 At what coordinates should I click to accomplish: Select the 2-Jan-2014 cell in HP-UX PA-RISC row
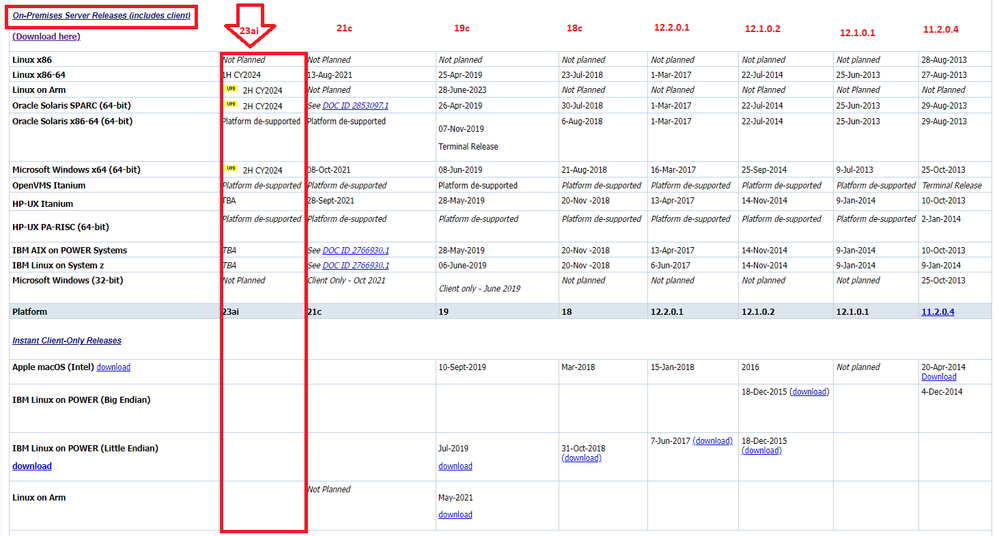(x=941, y=219)
